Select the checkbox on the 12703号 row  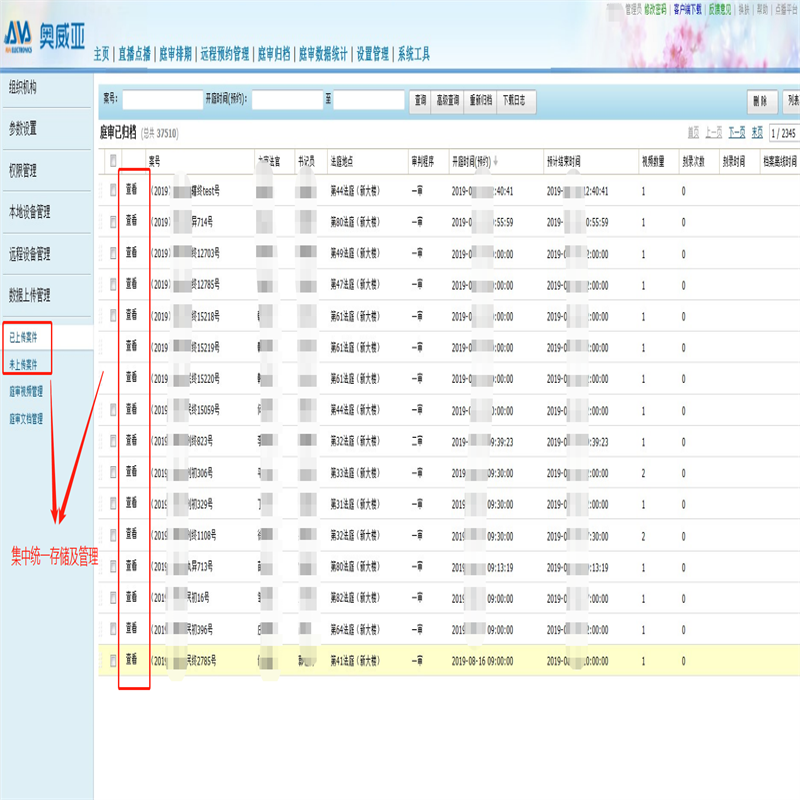[113, 254]
